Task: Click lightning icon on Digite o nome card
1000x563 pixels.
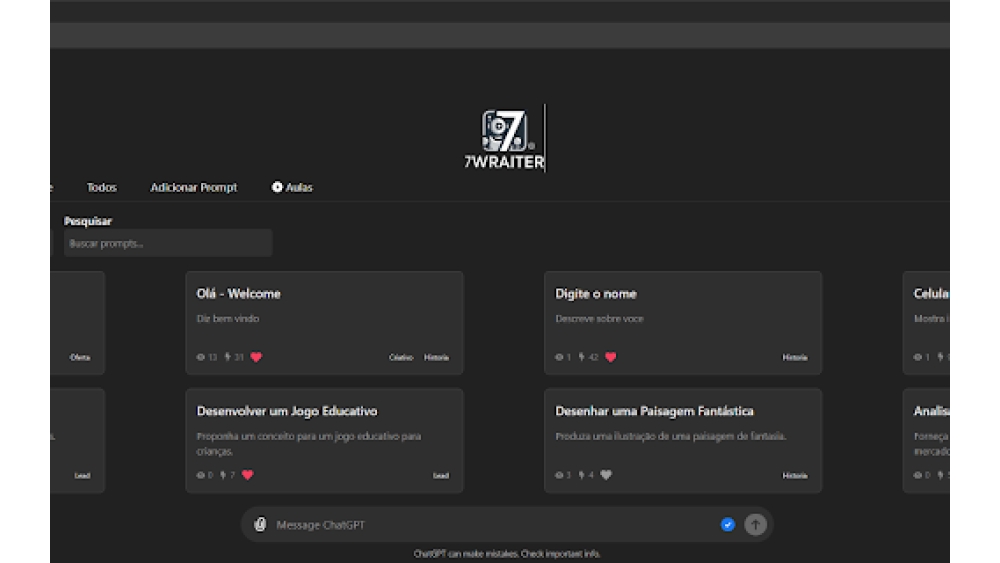Action: coord(582,357)
